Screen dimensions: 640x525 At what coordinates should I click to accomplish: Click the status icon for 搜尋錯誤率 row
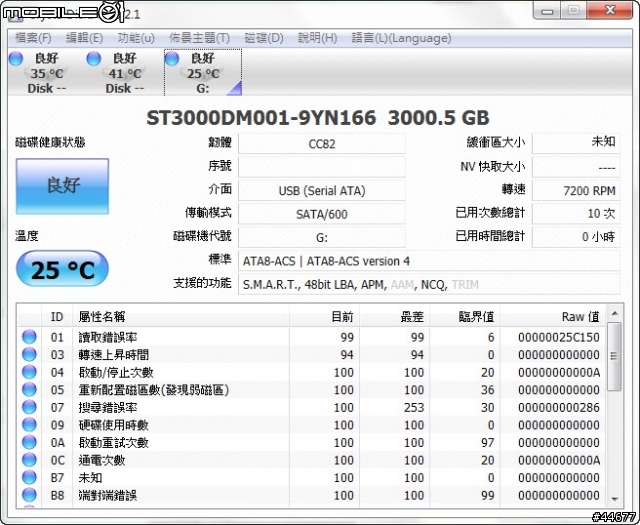(x=29, y=407)
